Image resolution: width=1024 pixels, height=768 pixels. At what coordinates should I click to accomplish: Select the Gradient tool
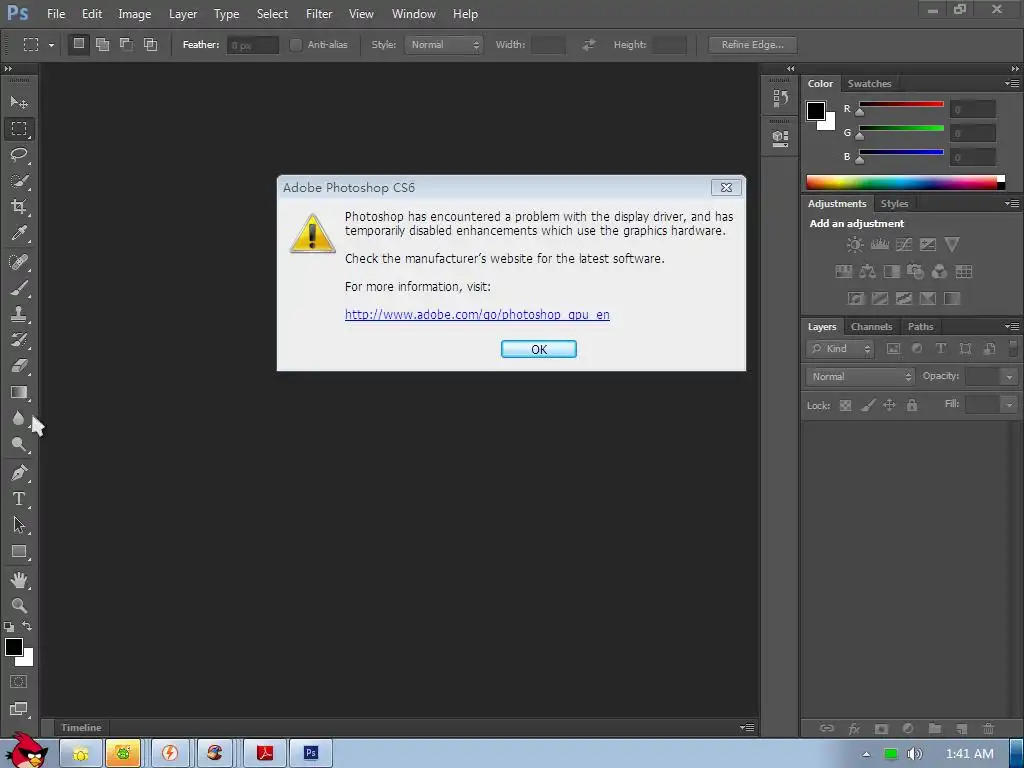click(x=19, y=392)
